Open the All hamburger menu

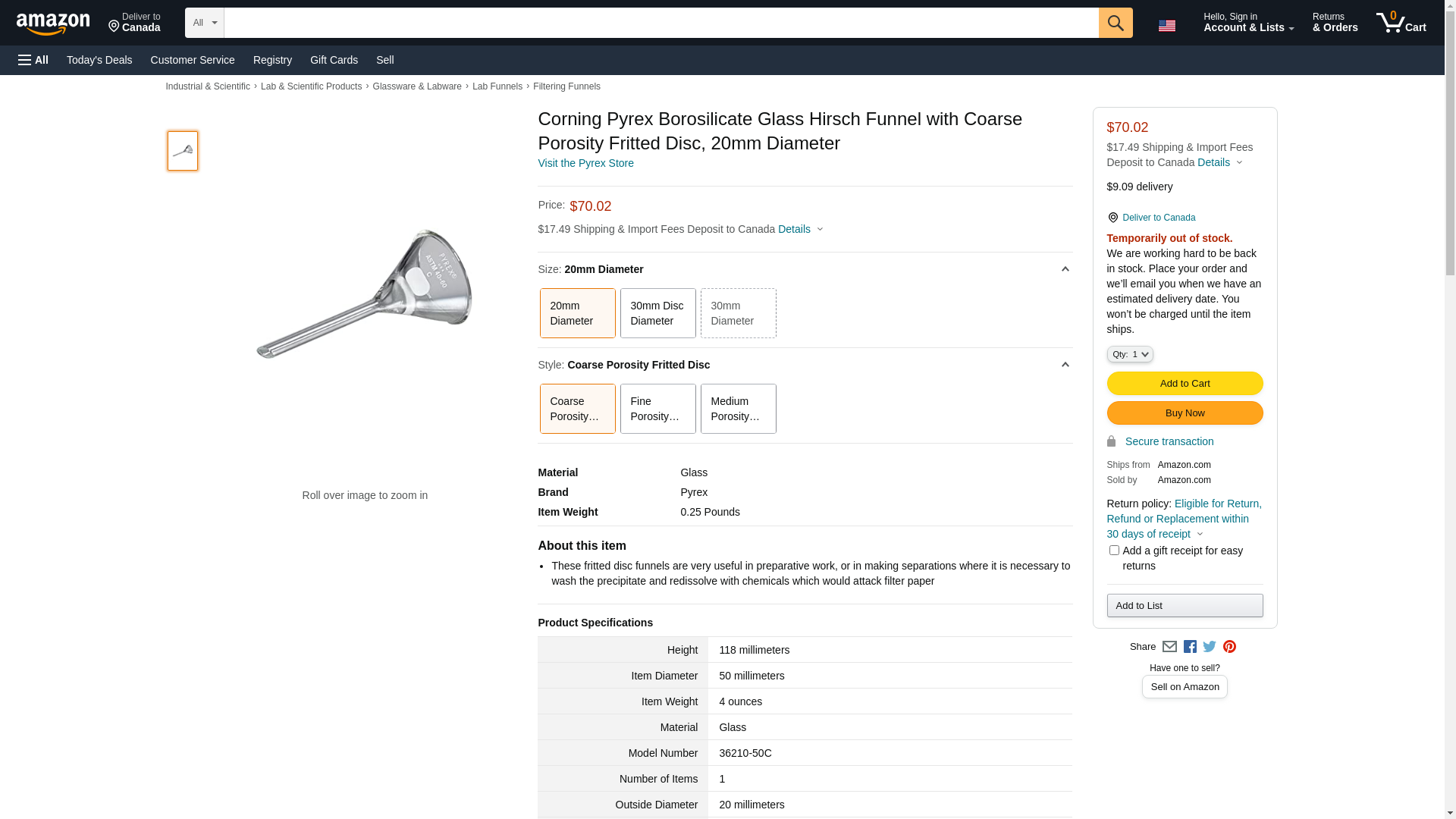point(33,60)
